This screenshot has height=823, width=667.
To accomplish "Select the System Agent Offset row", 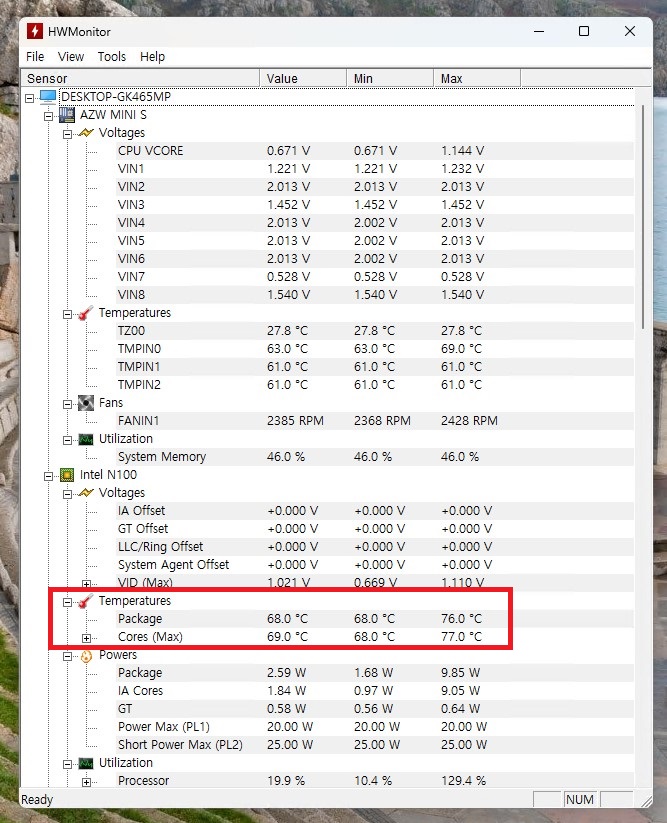I will 375,565.
